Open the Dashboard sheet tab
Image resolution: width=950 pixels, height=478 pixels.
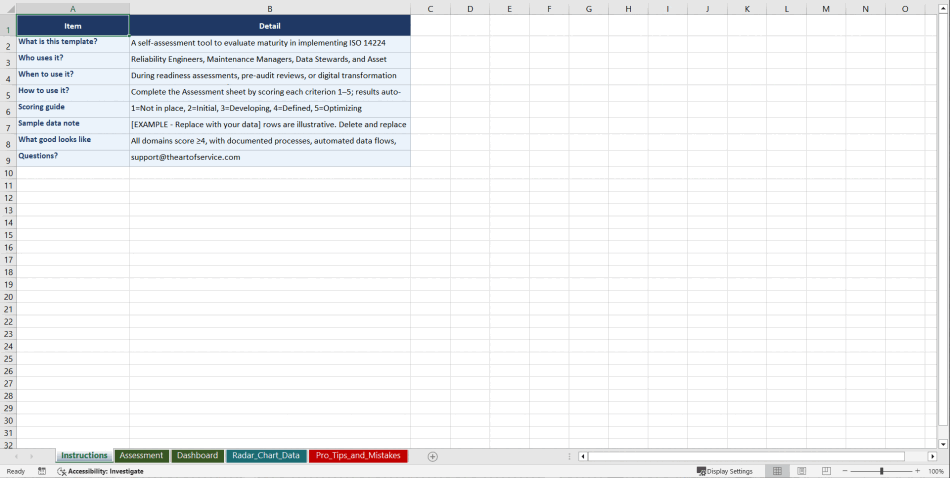click(197, 456)
